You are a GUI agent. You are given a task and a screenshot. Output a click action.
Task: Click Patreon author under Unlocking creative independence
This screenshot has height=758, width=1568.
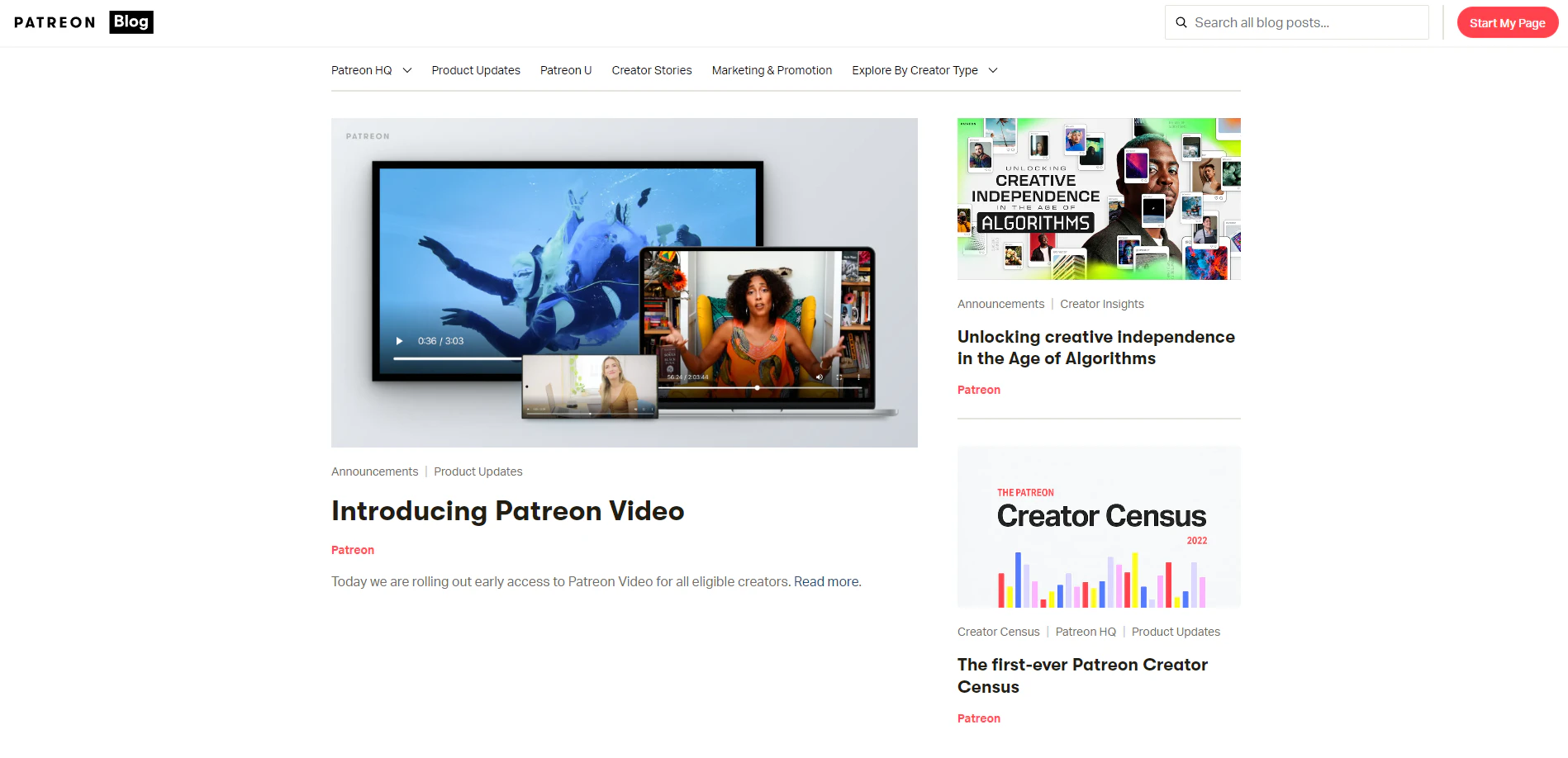click(979, 390)
